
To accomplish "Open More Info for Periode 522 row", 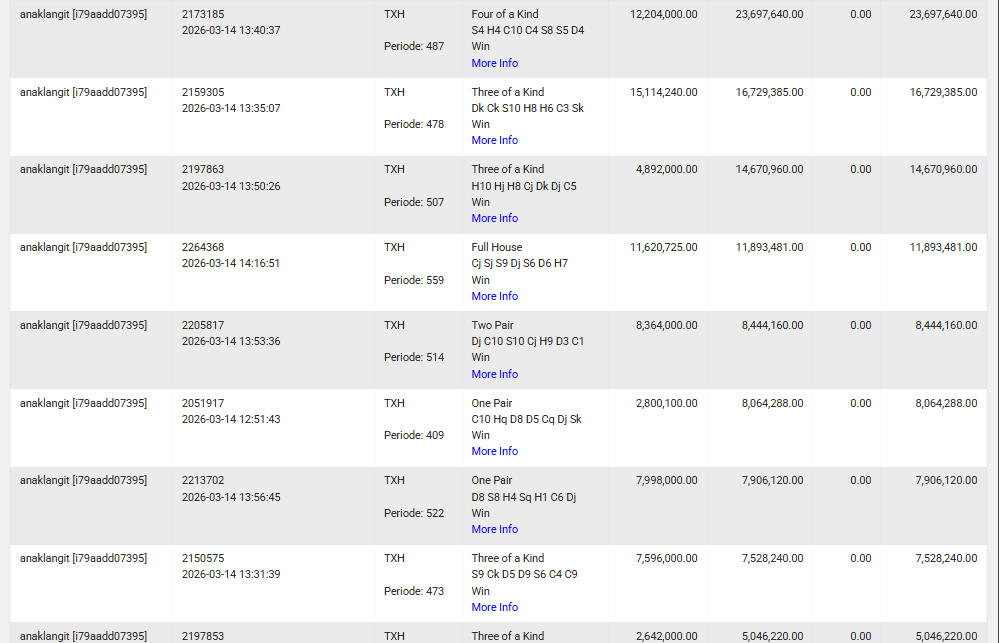I will pos(494,529).
